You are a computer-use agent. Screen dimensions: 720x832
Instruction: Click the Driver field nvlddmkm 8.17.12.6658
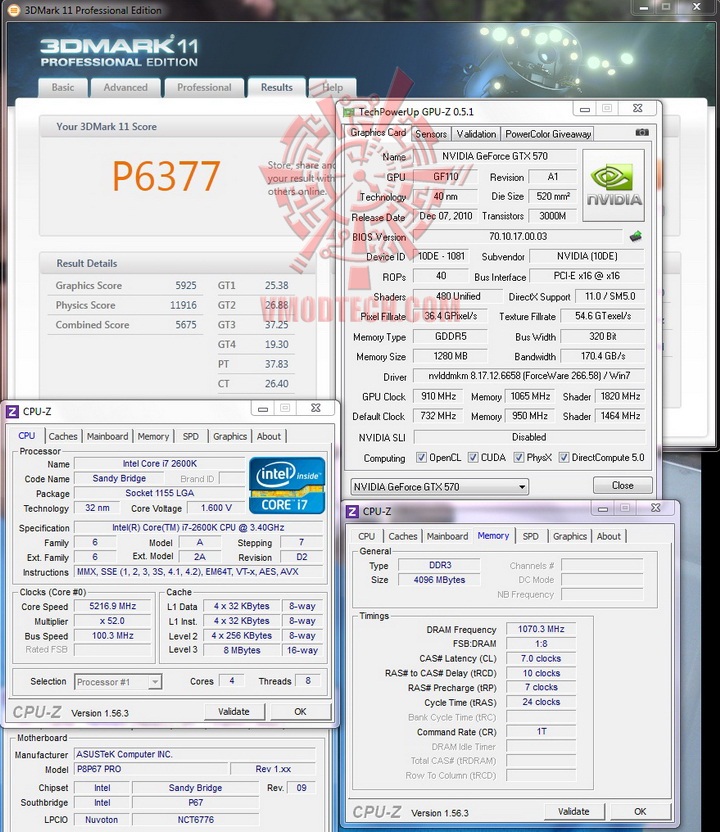point(528,376)
